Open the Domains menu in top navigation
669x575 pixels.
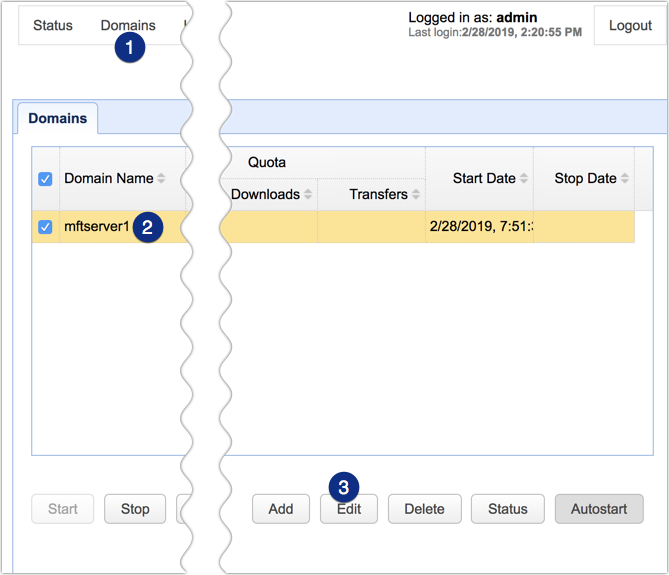[x=128, y=25]
